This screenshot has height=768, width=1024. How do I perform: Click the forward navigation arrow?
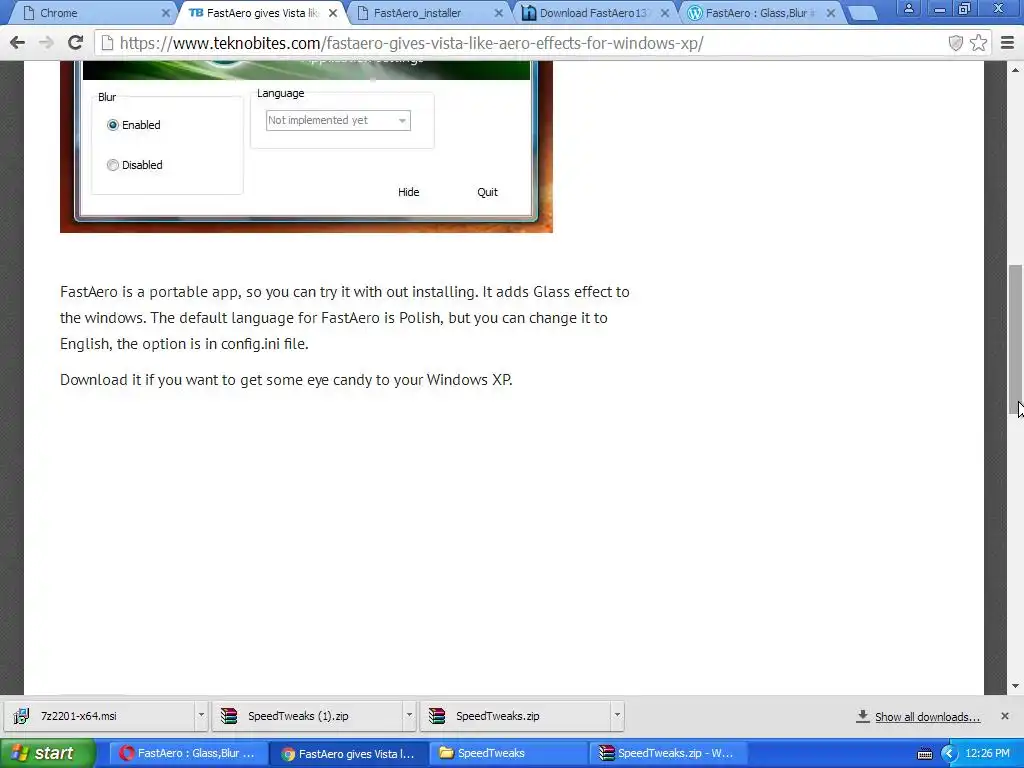click(46, 43)
